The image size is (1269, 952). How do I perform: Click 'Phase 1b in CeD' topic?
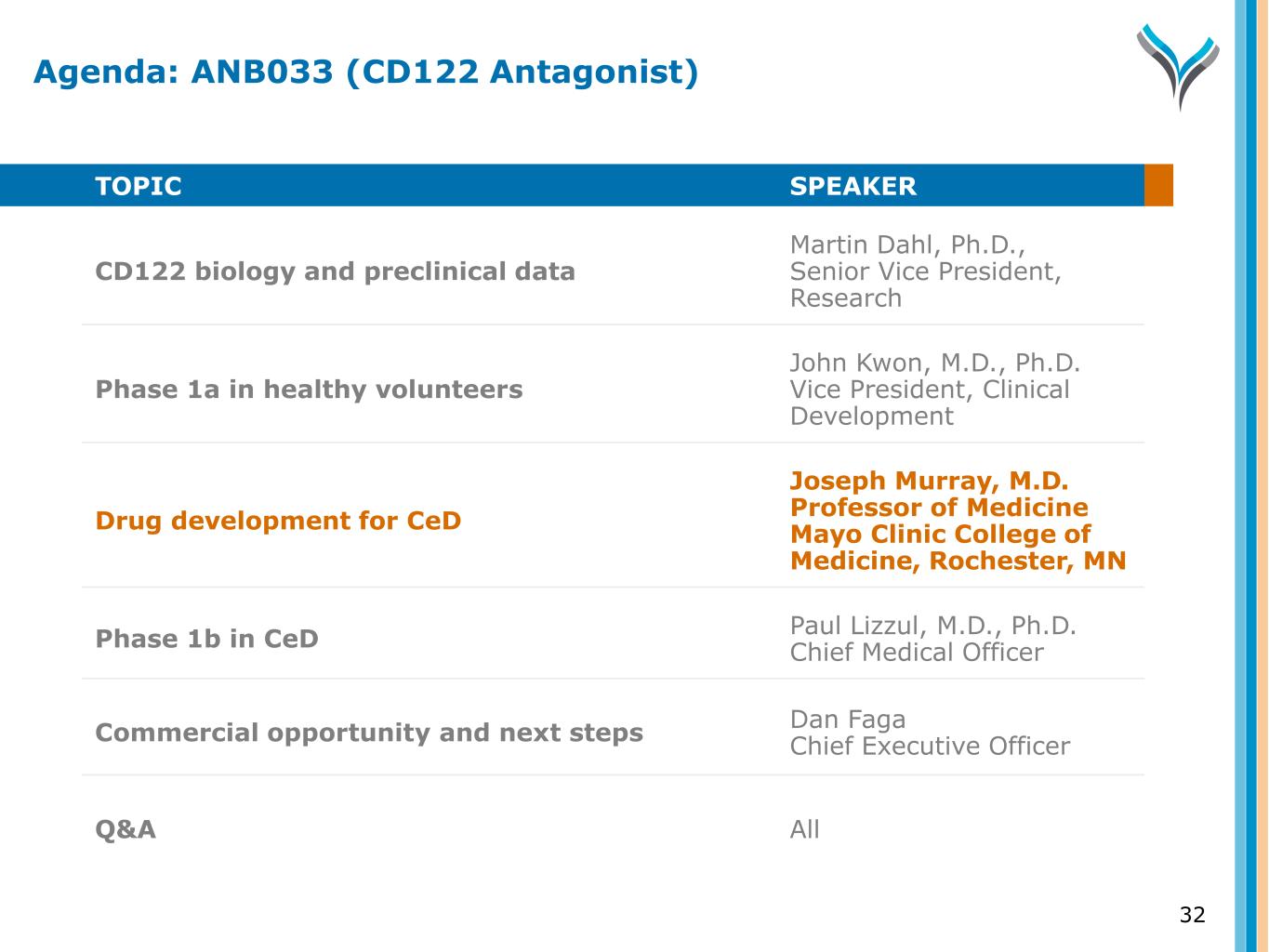[x=206, y=639]
